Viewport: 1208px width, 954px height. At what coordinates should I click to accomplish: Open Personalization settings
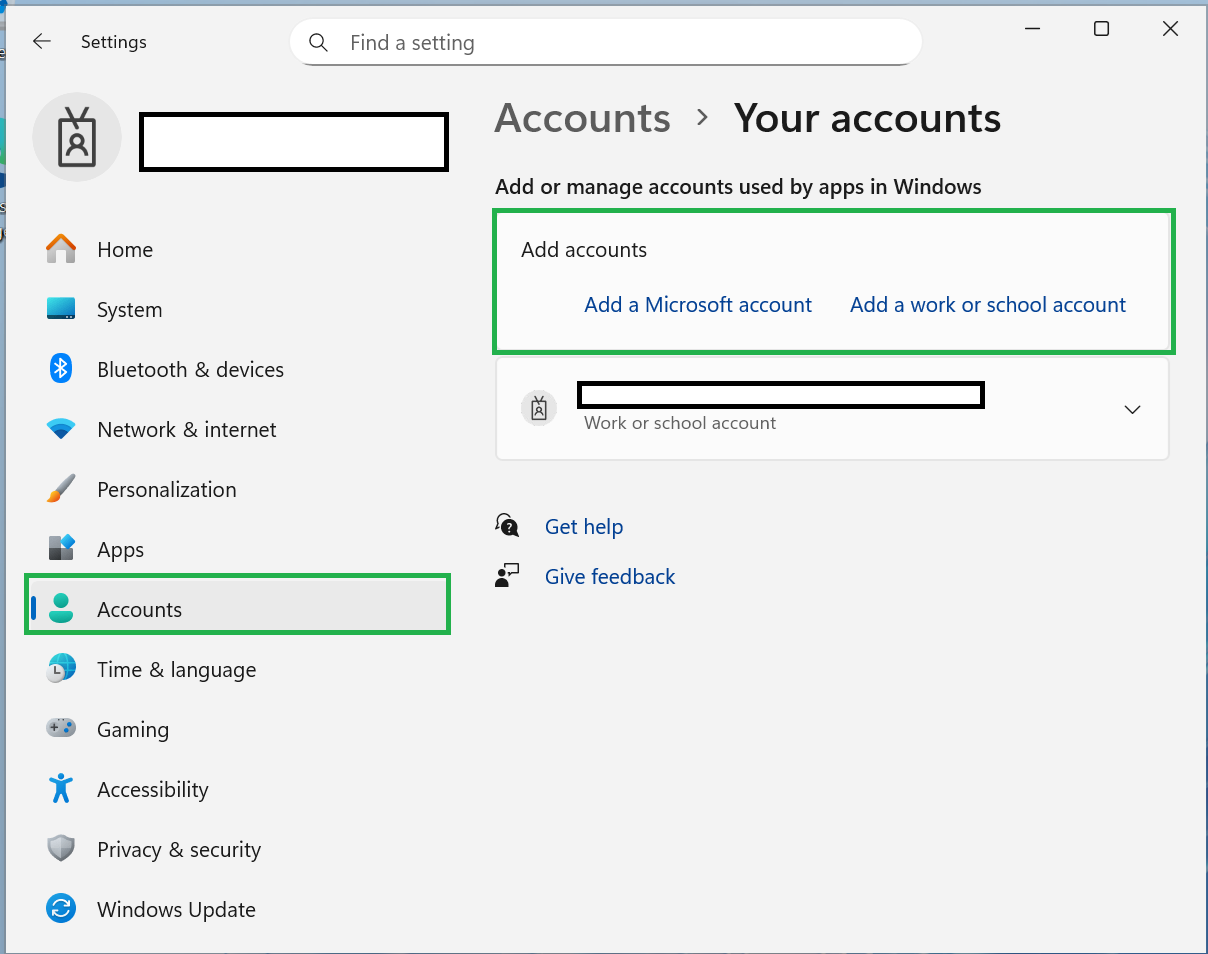pyautogui.click(x=238, y=489)
